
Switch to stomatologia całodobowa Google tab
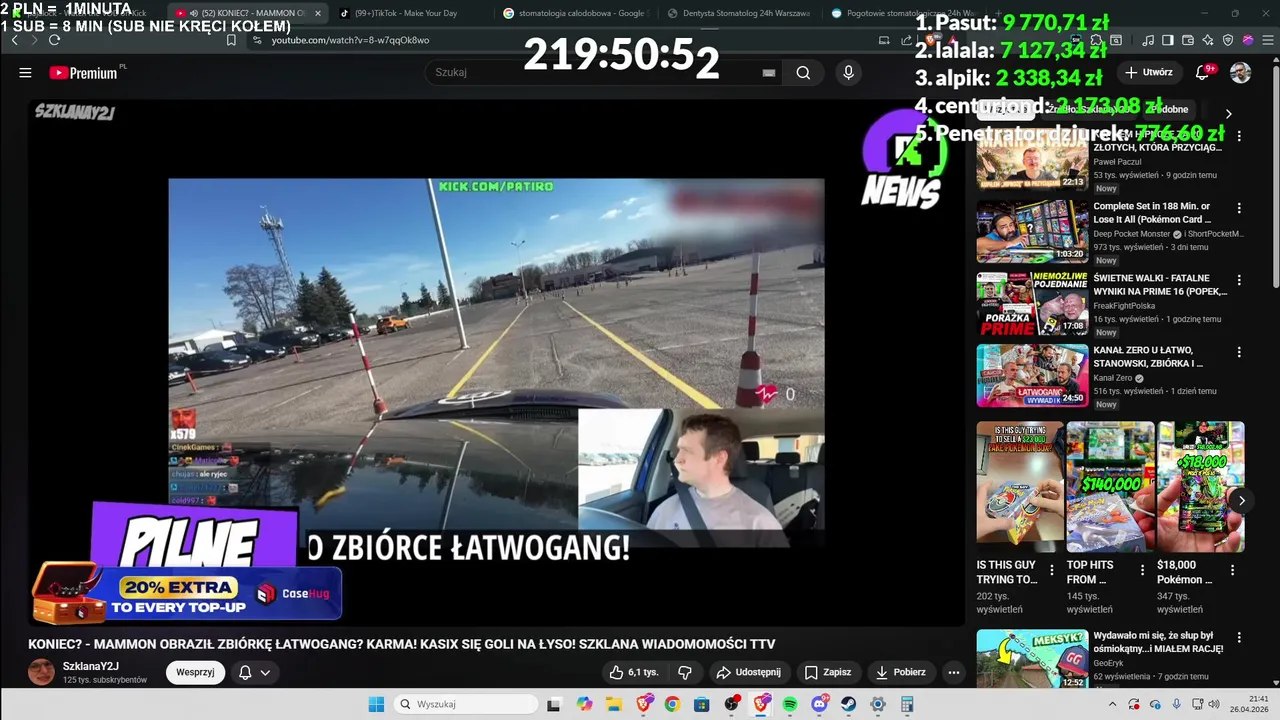tap(575, 13)
